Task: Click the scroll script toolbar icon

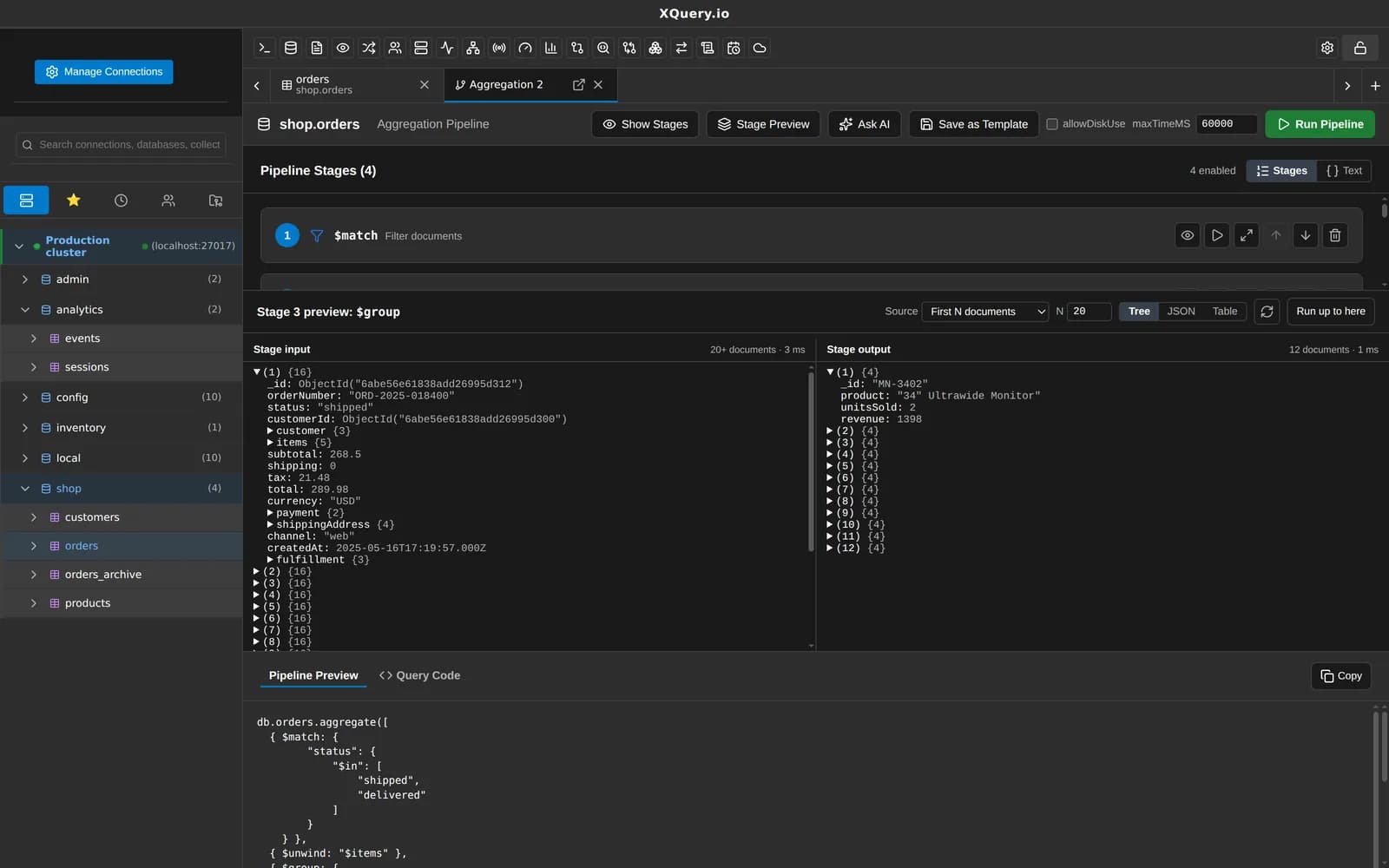Action: (x=708, y=48)
